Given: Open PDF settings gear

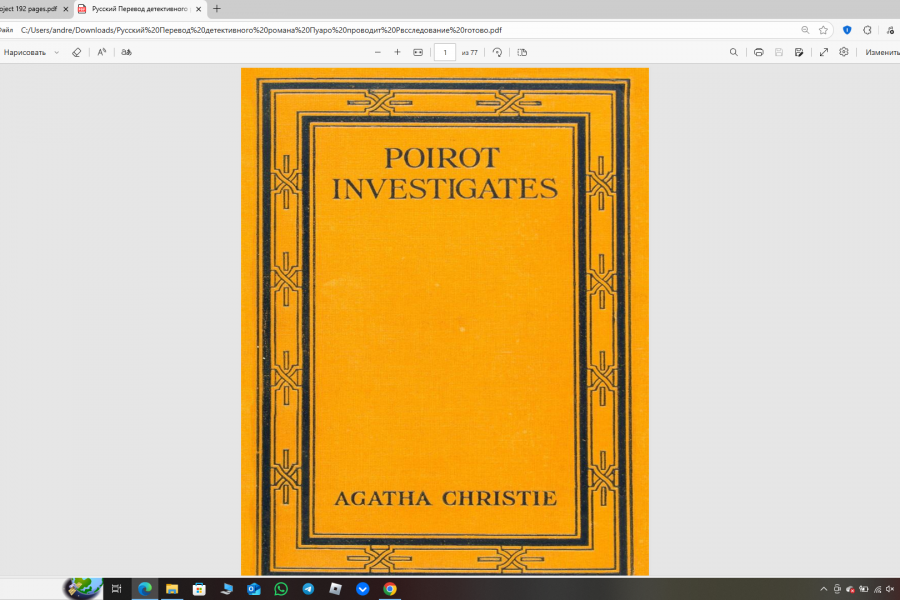Looking at the screenshot, I should pos(844,52).
